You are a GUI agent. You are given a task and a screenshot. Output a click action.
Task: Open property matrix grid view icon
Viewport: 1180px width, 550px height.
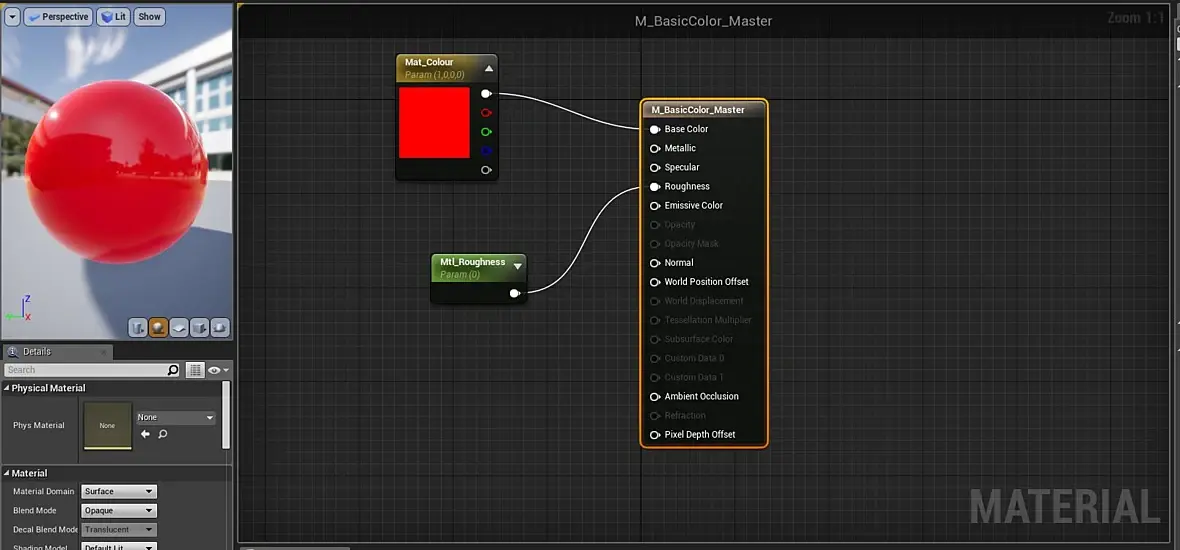(x=195, y=369)
